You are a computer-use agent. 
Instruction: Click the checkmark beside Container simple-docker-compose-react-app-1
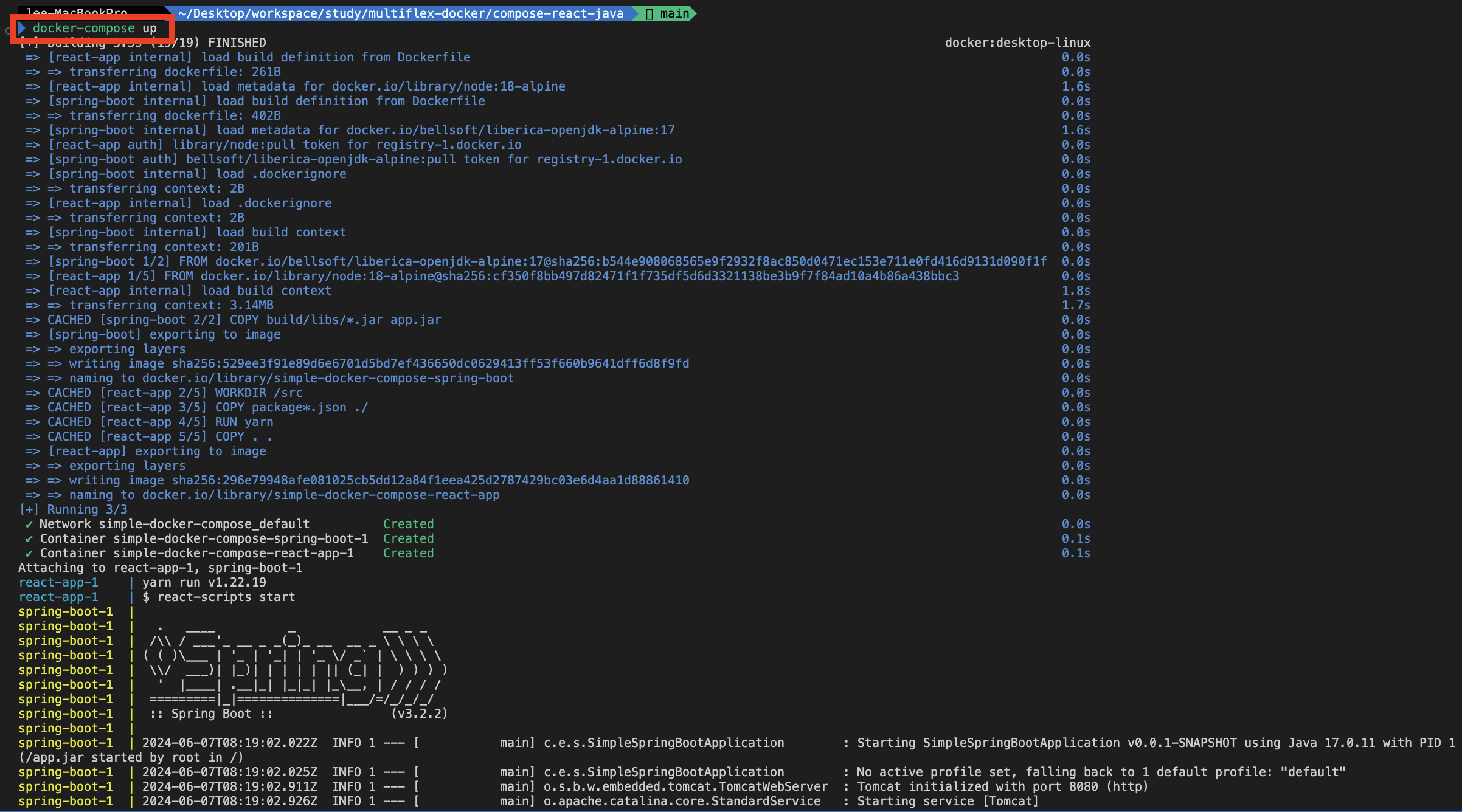(x=29, y=553)
